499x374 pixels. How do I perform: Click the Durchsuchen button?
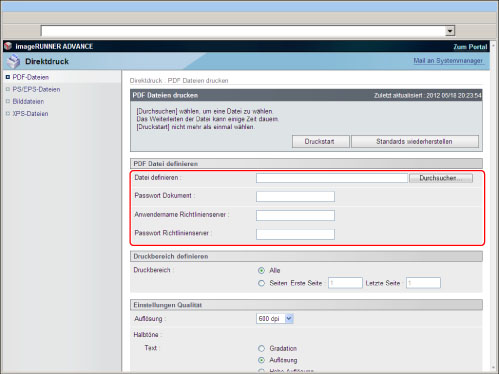click(x=441, y=178)
